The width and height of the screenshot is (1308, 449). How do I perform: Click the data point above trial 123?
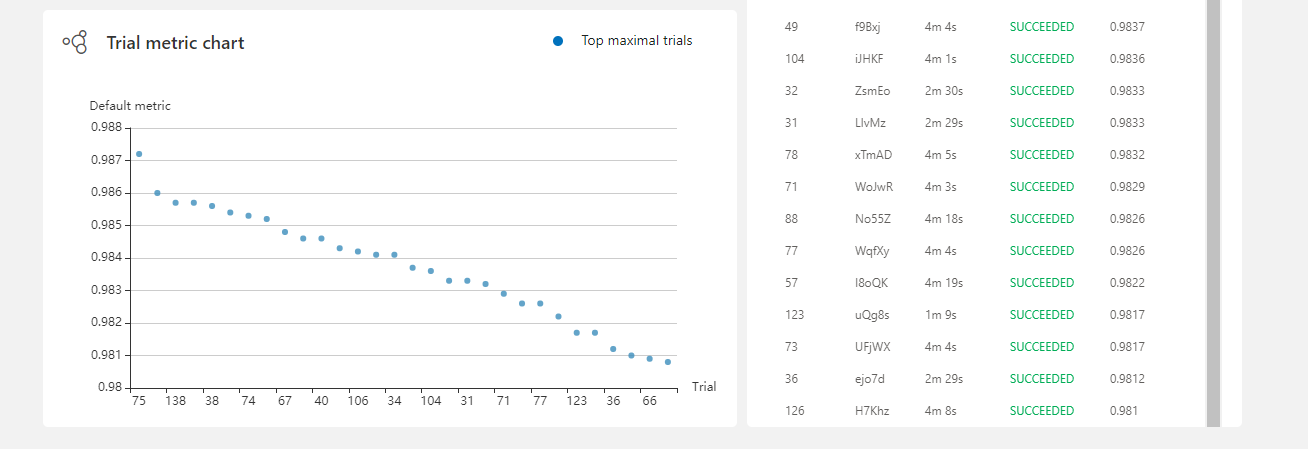577,333
